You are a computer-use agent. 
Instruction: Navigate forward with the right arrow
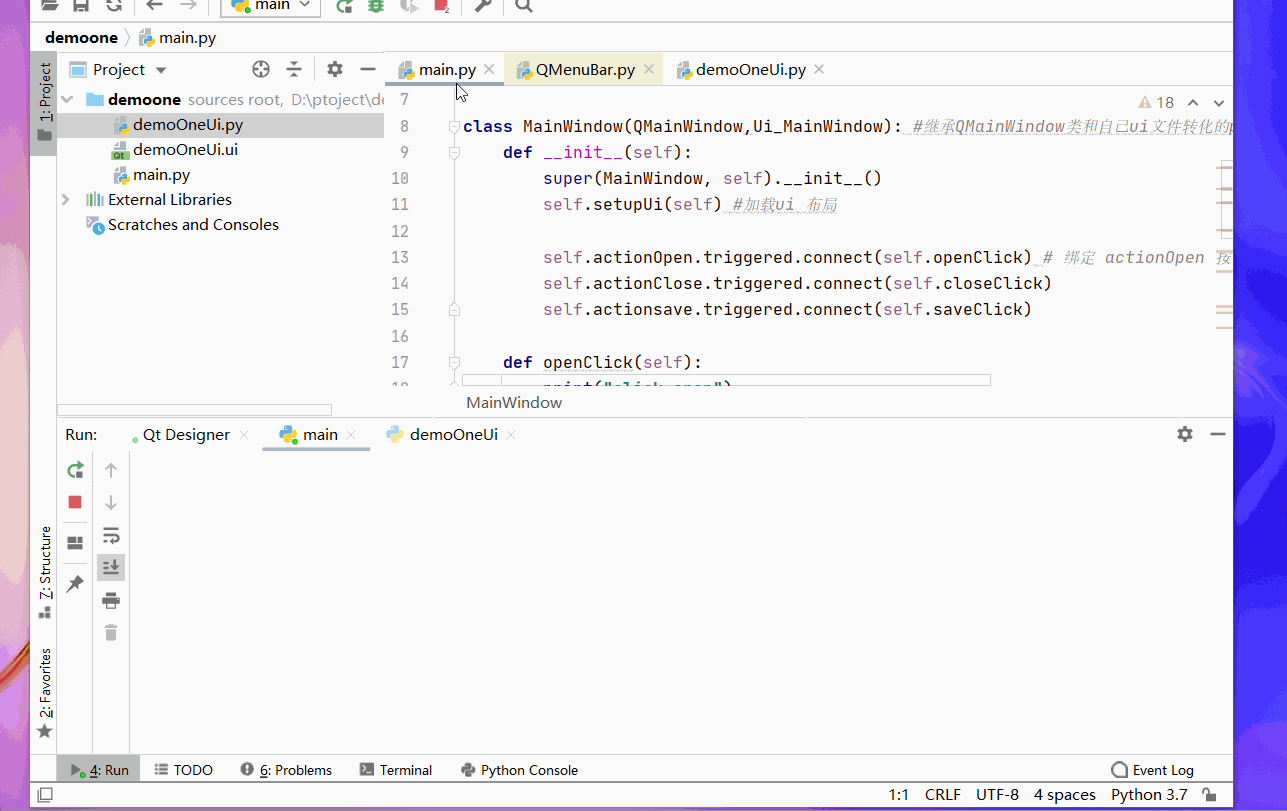188,5
